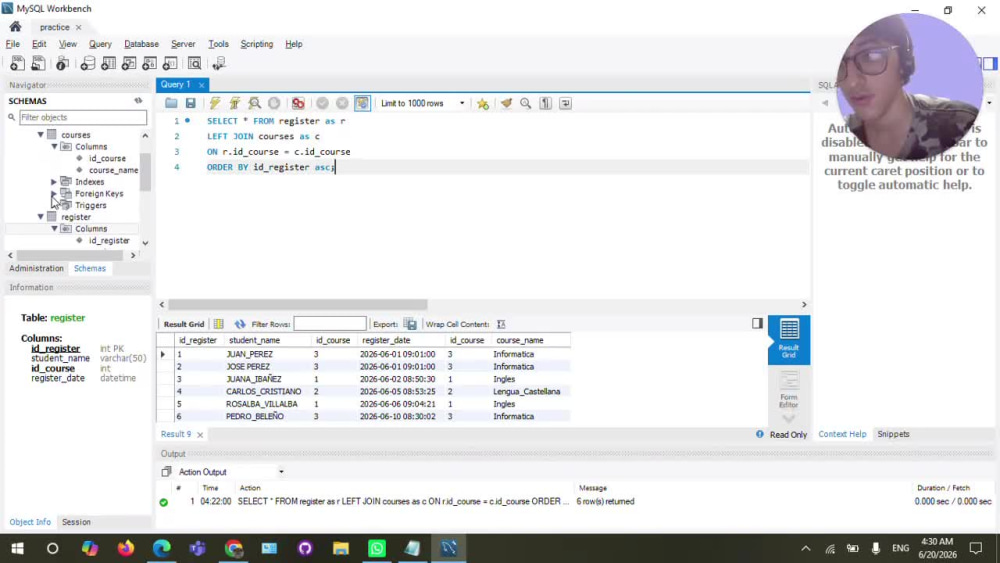Save the script to a file
Screen dimensions: 1000x563
[x=190, y=103]
